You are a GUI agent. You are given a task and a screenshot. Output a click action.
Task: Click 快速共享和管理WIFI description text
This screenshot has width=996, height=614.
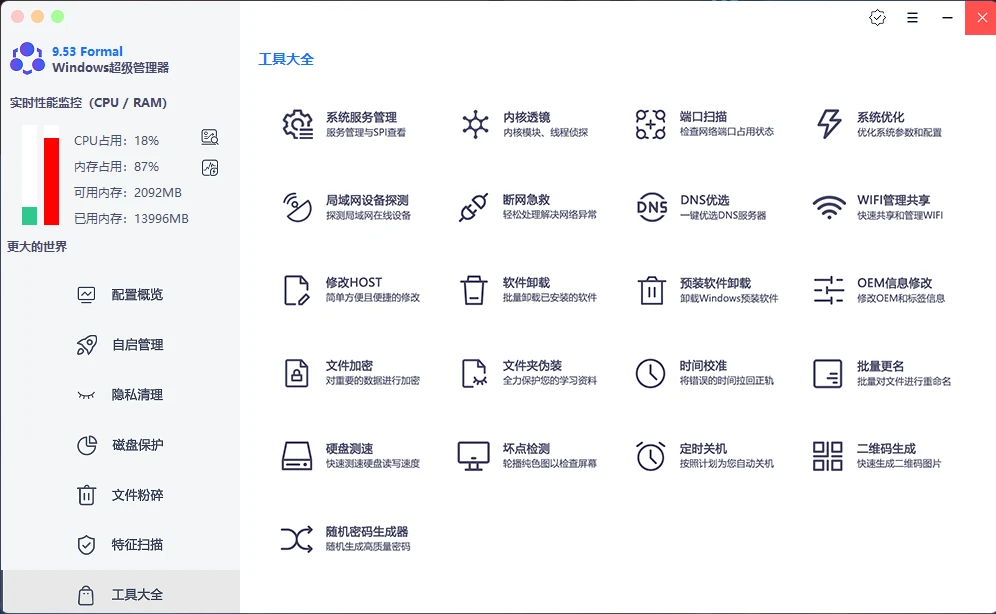click(x=900, y=215)
